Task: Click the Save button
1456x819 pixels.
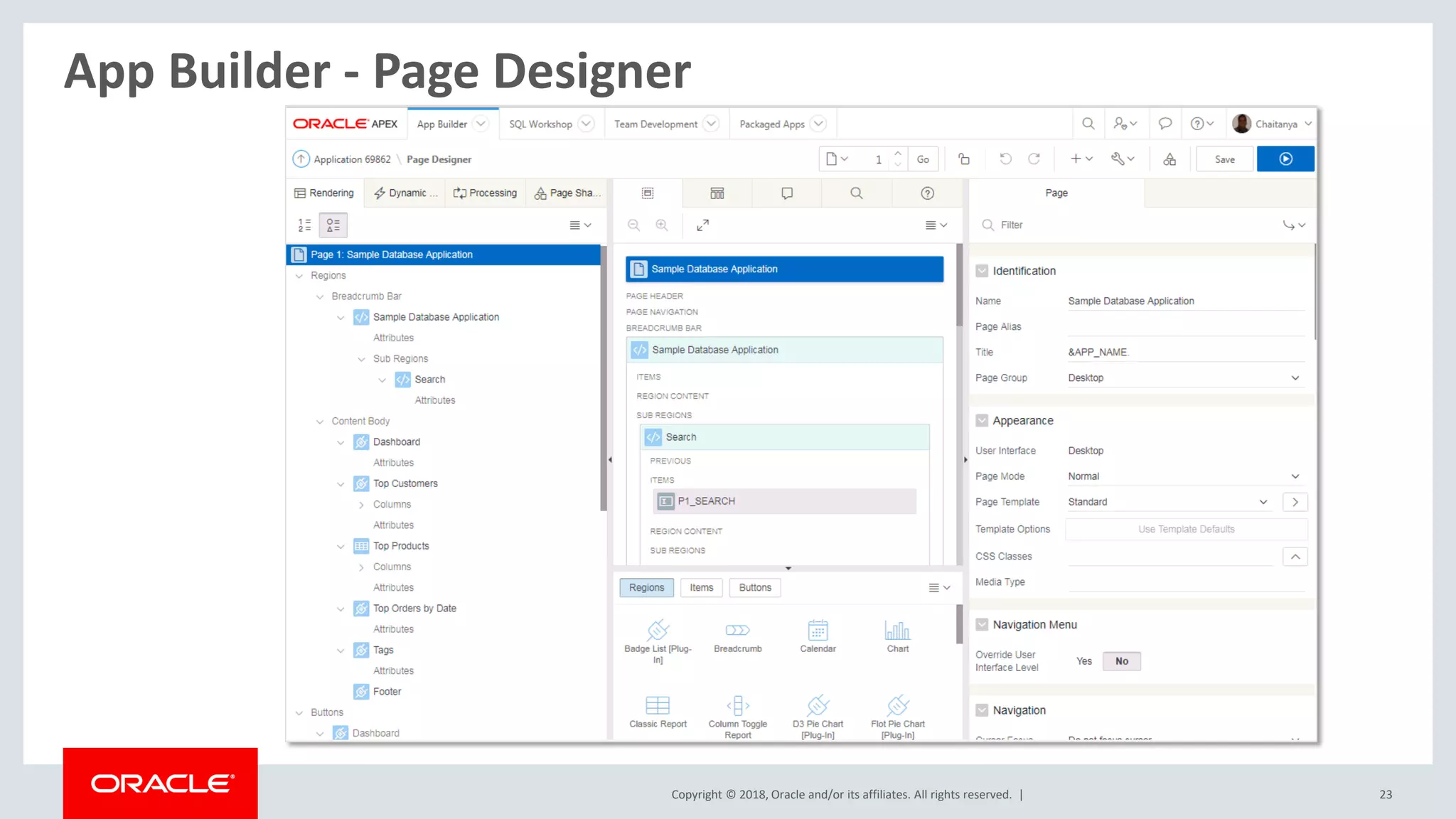Action: (x=1224, y=159)
